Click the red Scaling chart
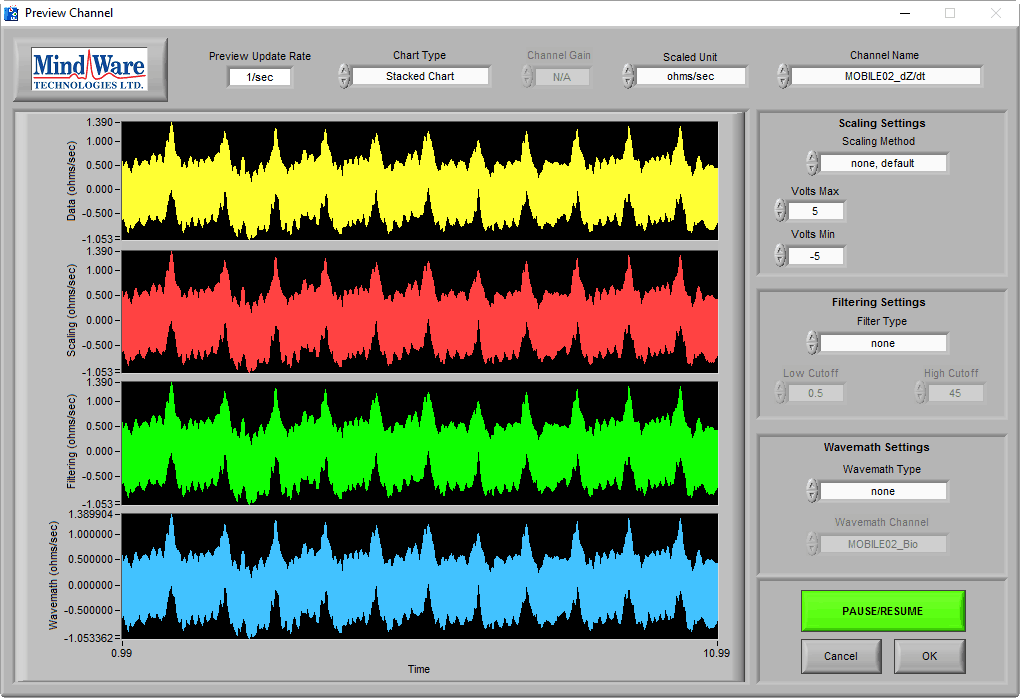 click(420, 312)
